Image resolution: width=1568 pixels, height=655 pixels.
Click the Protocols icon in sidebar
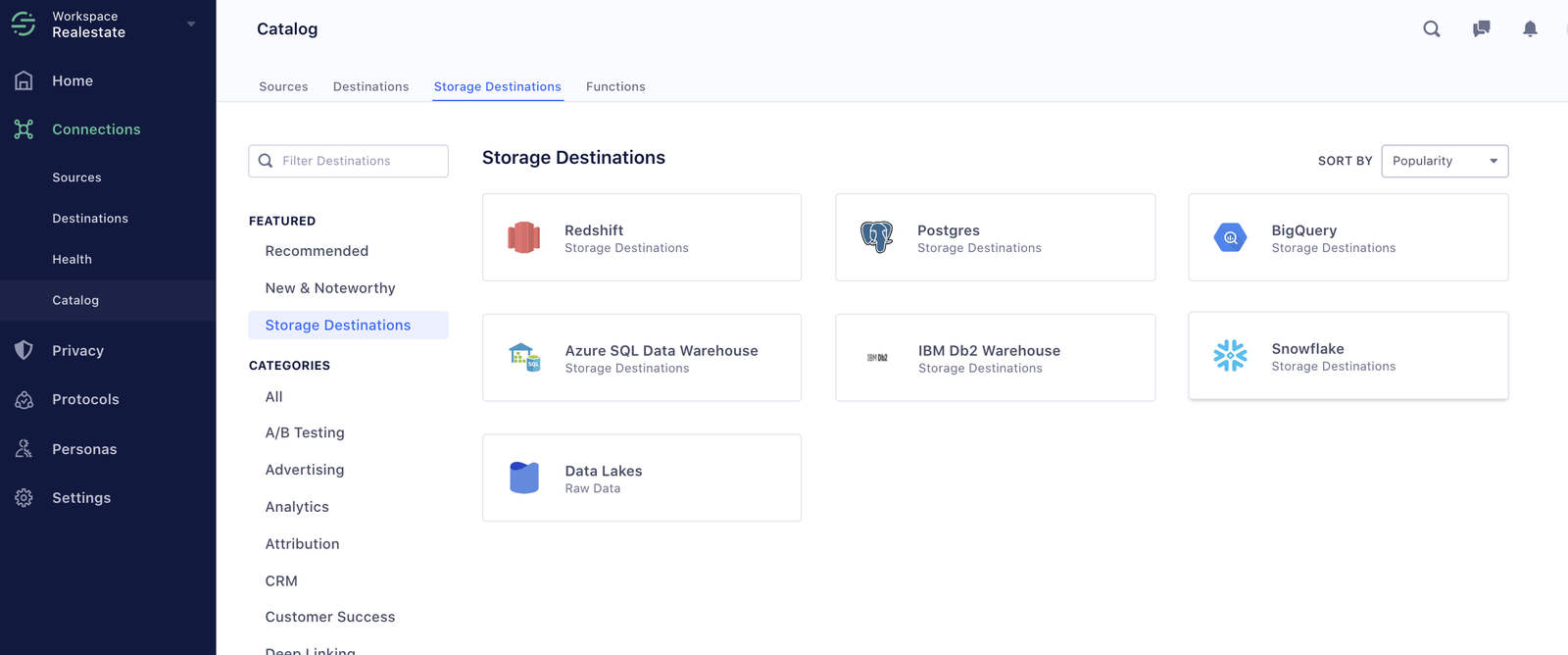pos(24,399)
